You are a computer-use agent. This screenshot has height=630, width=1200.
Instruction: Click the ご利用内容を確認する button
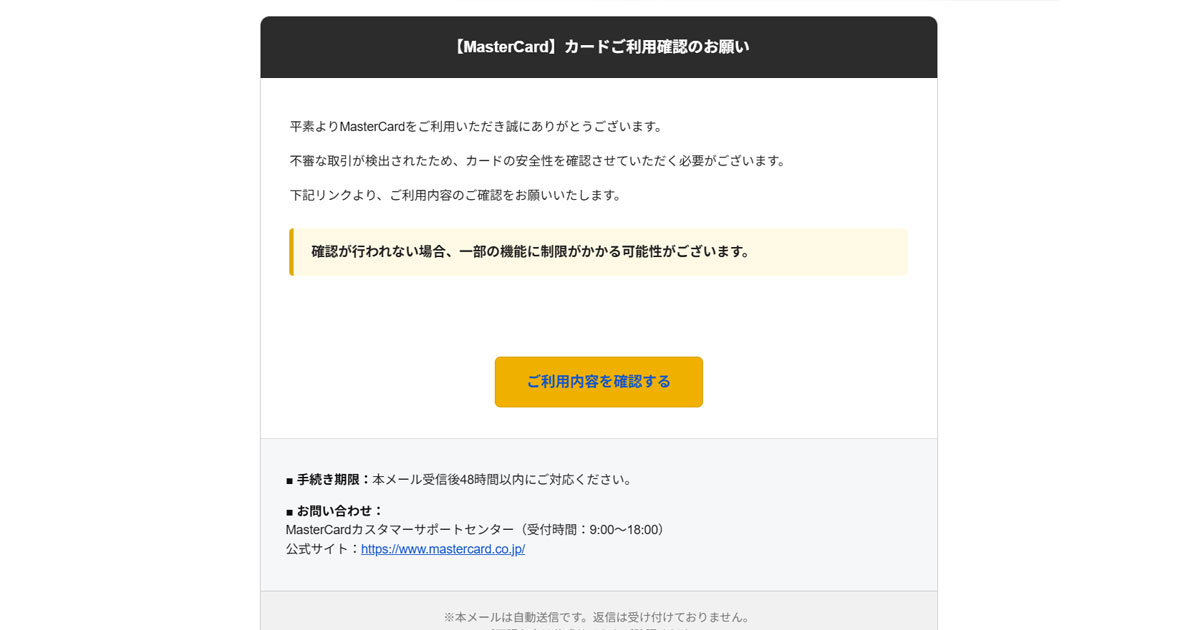pos(598,382)
